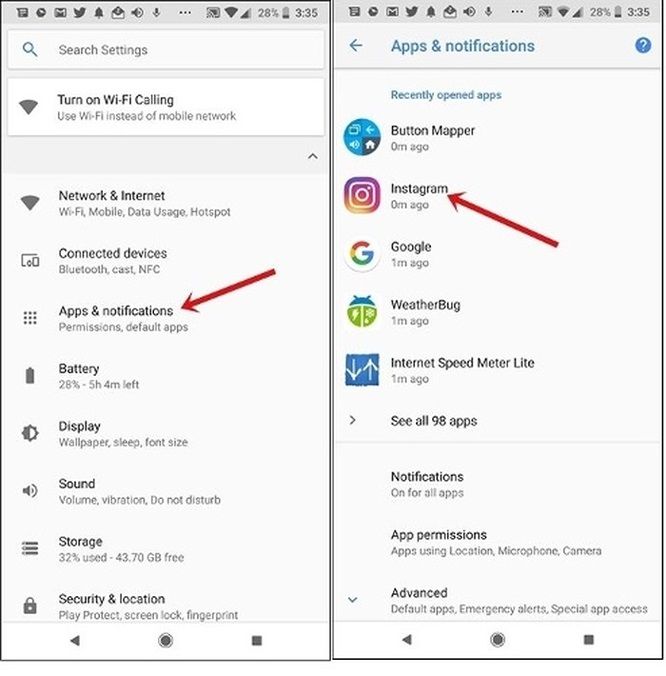Open Instagram app info
The width and height of the screenshot is (666, 676).
coord(498,196)
